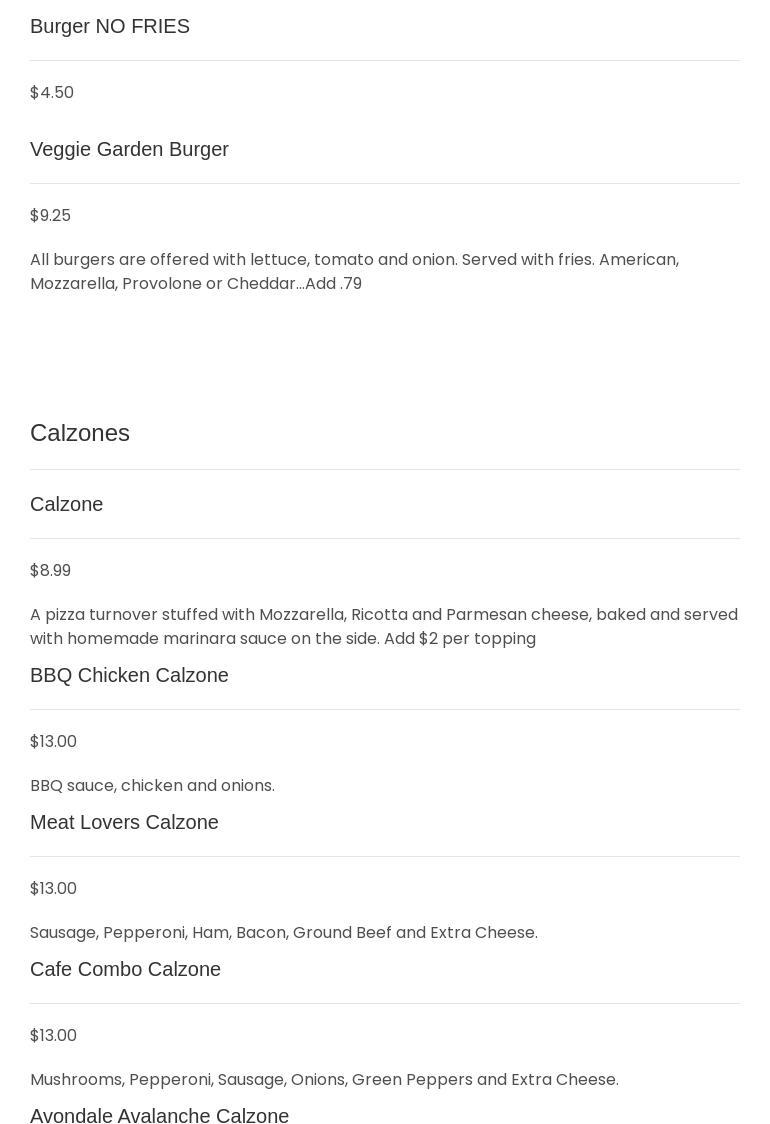Open the Veggie Garden Burger item

pos(129,149)
